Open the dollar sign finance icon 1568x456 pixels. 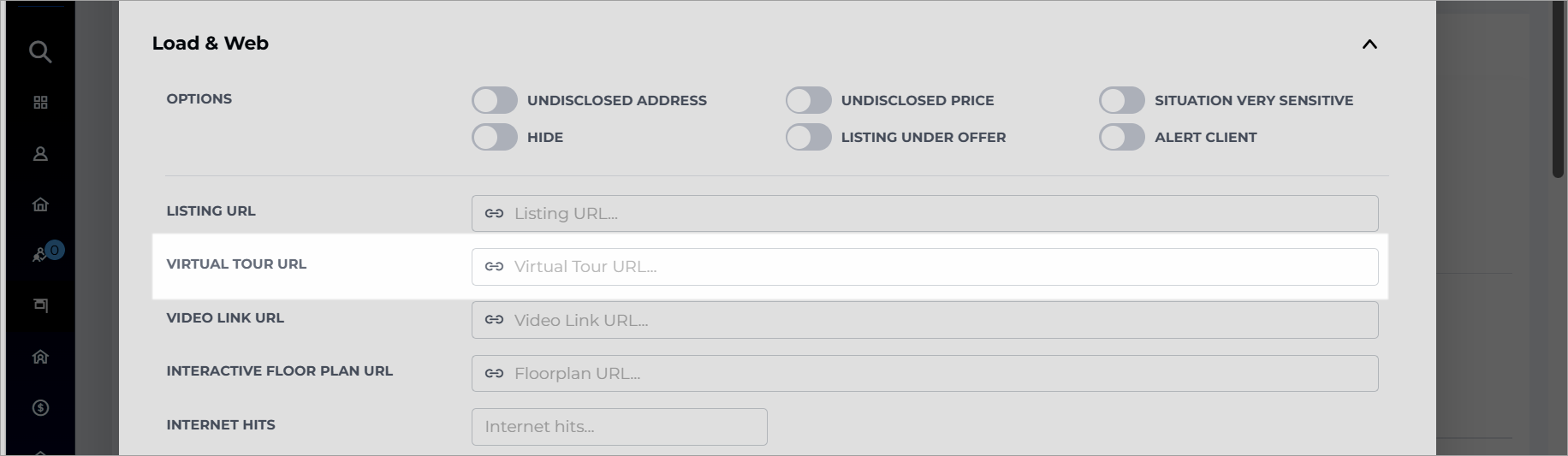[40, 408]
